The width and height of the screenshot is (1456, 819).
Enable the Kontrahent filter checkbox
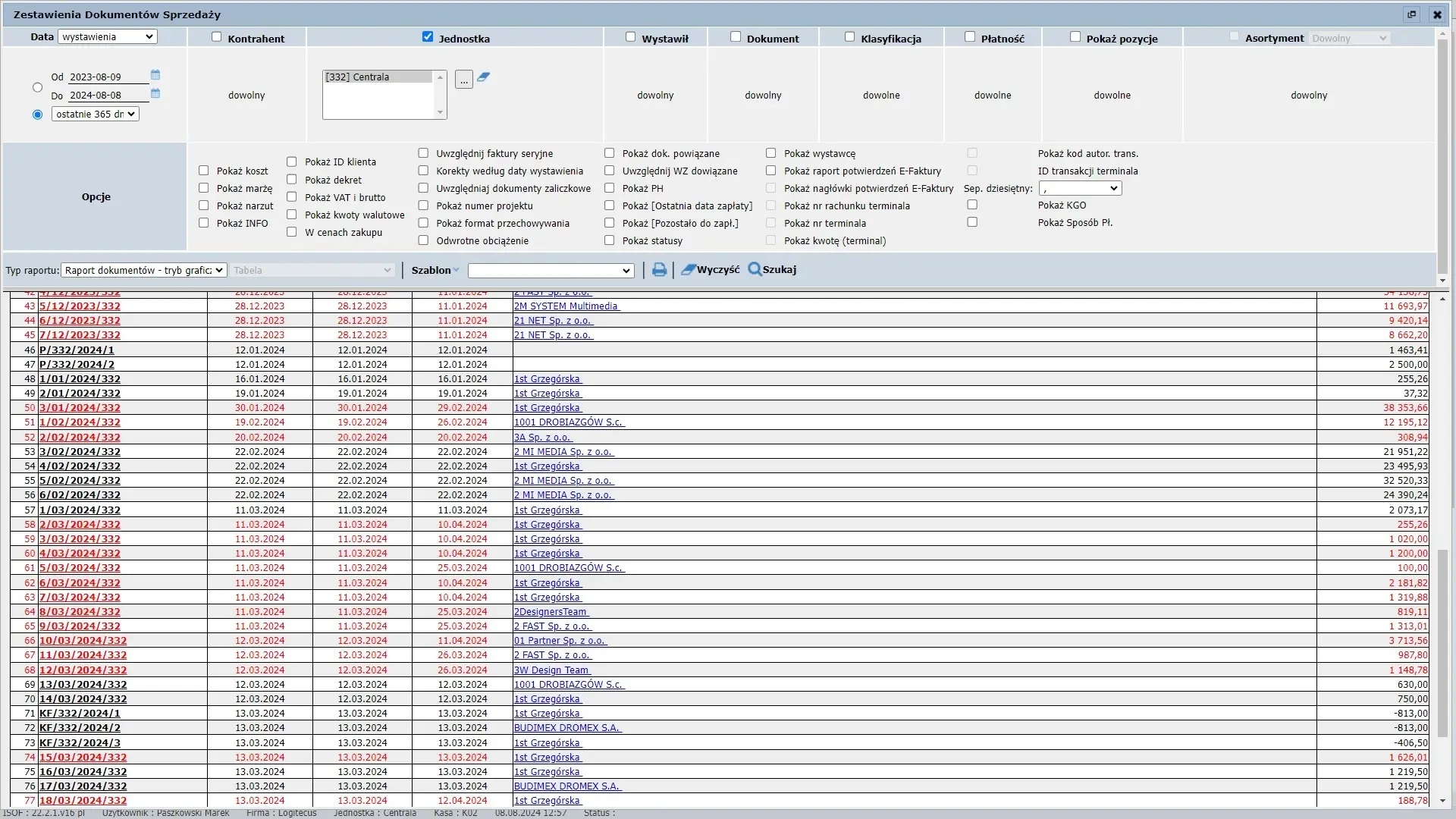217,37
